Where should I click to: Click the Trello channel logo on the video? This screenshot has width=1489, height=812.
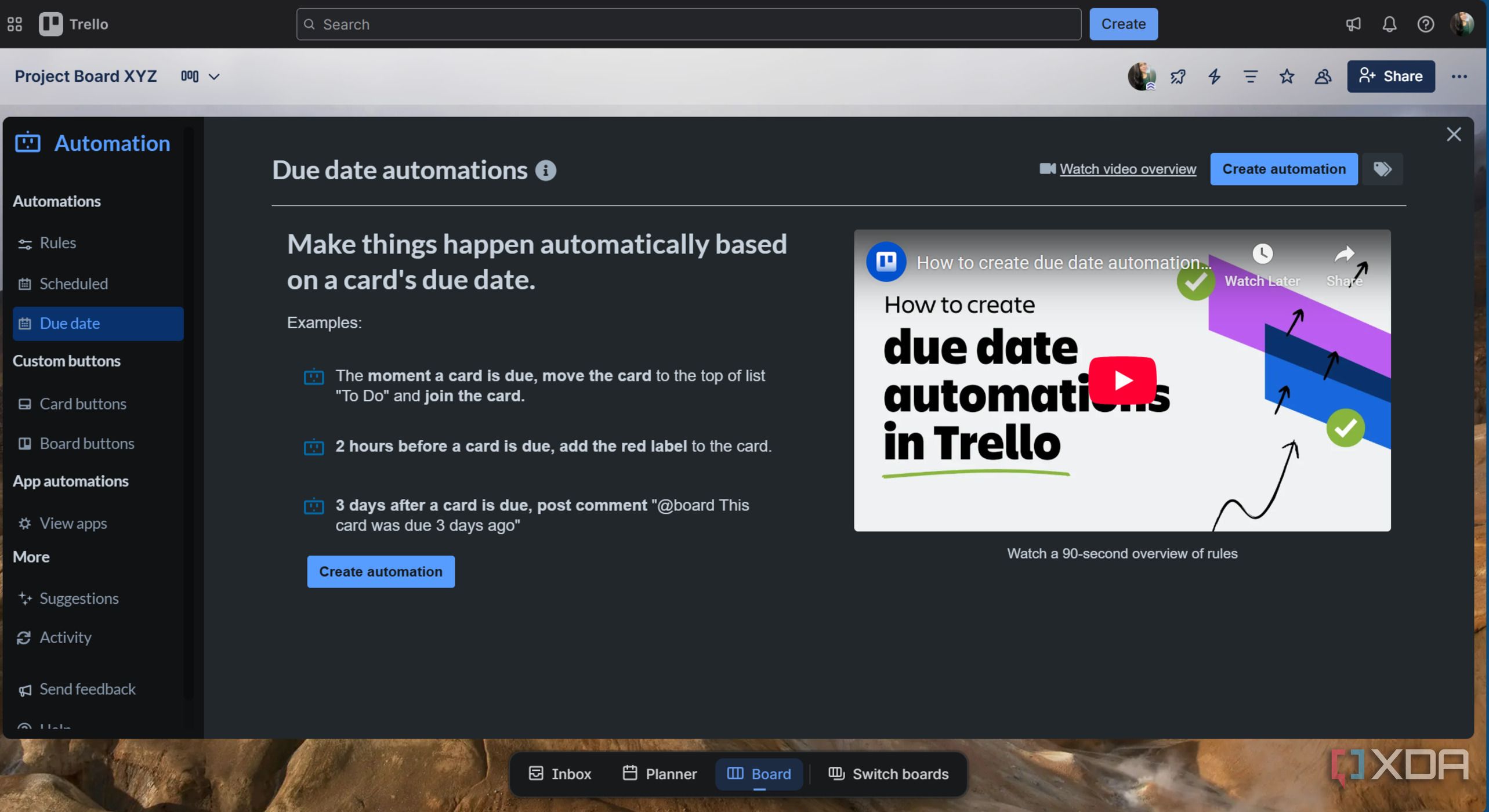tap(886, 262)
